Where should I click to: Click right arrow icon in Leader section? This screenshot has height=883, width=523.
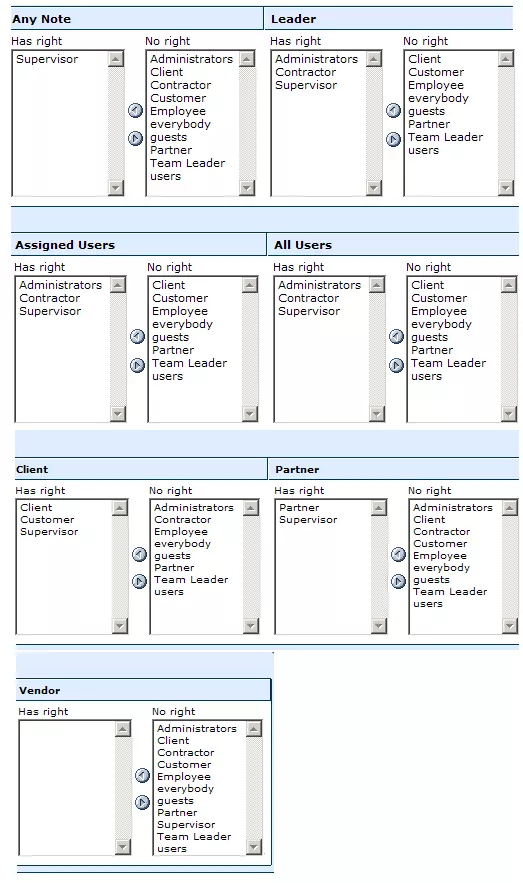click(394, 139)
